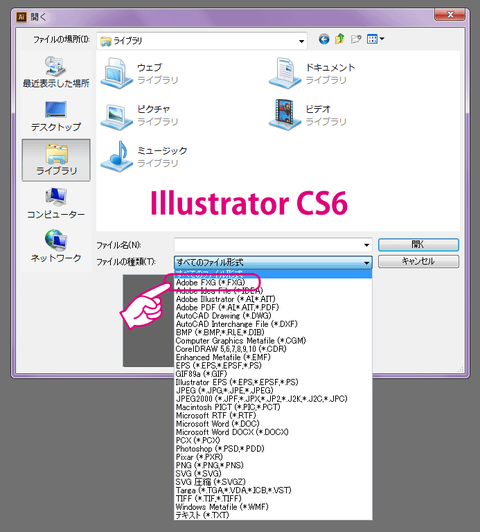The width and height of the screenshot is (480, 532).
Task: Choose AutoCAD Drawing (*.DWG)
Action: coord(273,316)
